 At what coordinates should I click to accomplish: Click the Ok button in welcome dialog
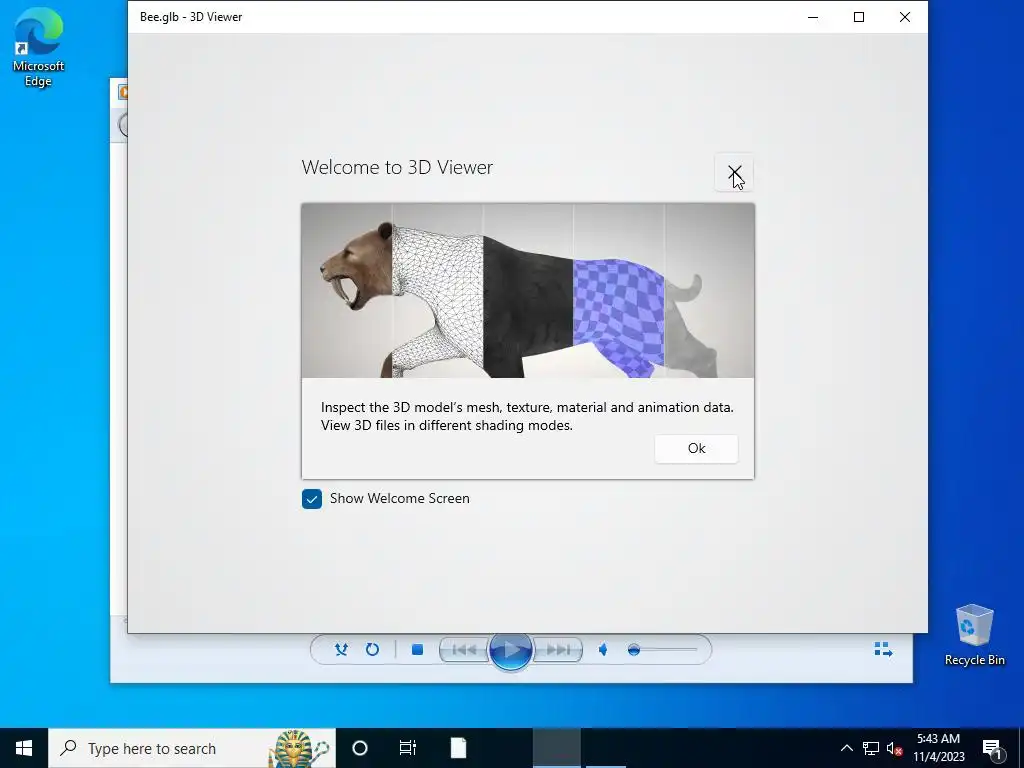pos(696,449)
